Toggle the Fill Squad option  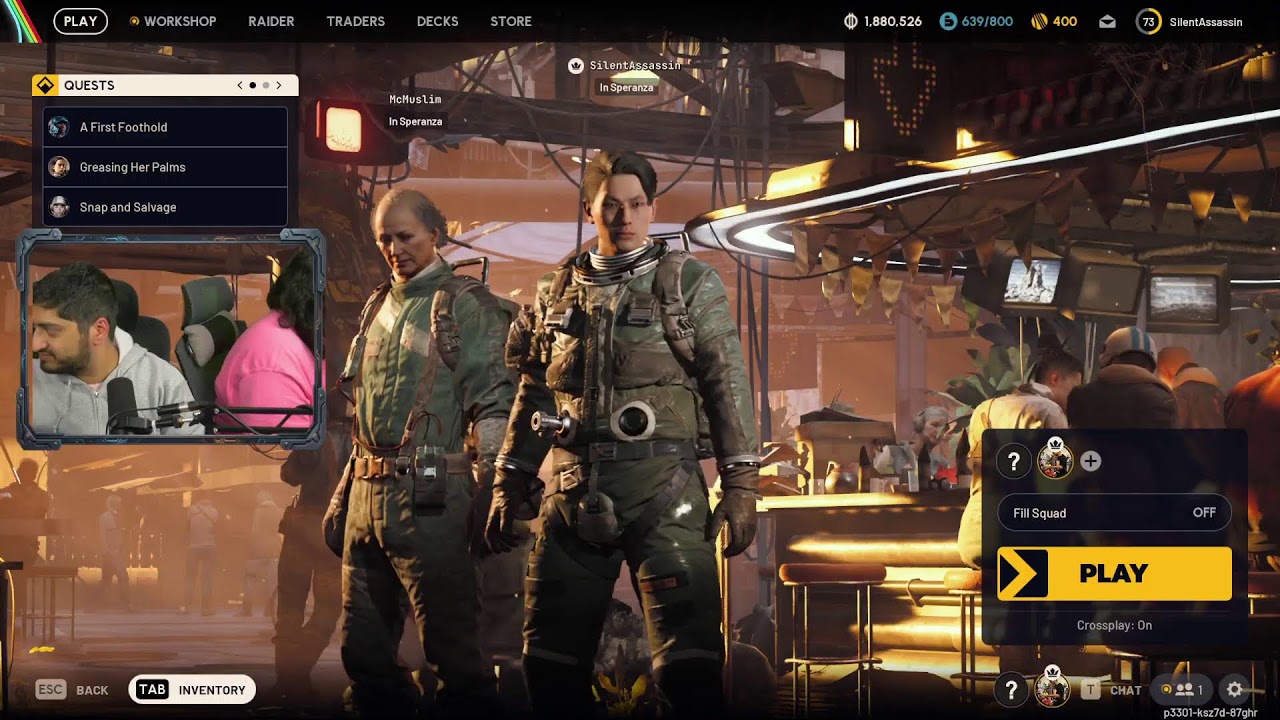pos(1114,513)
